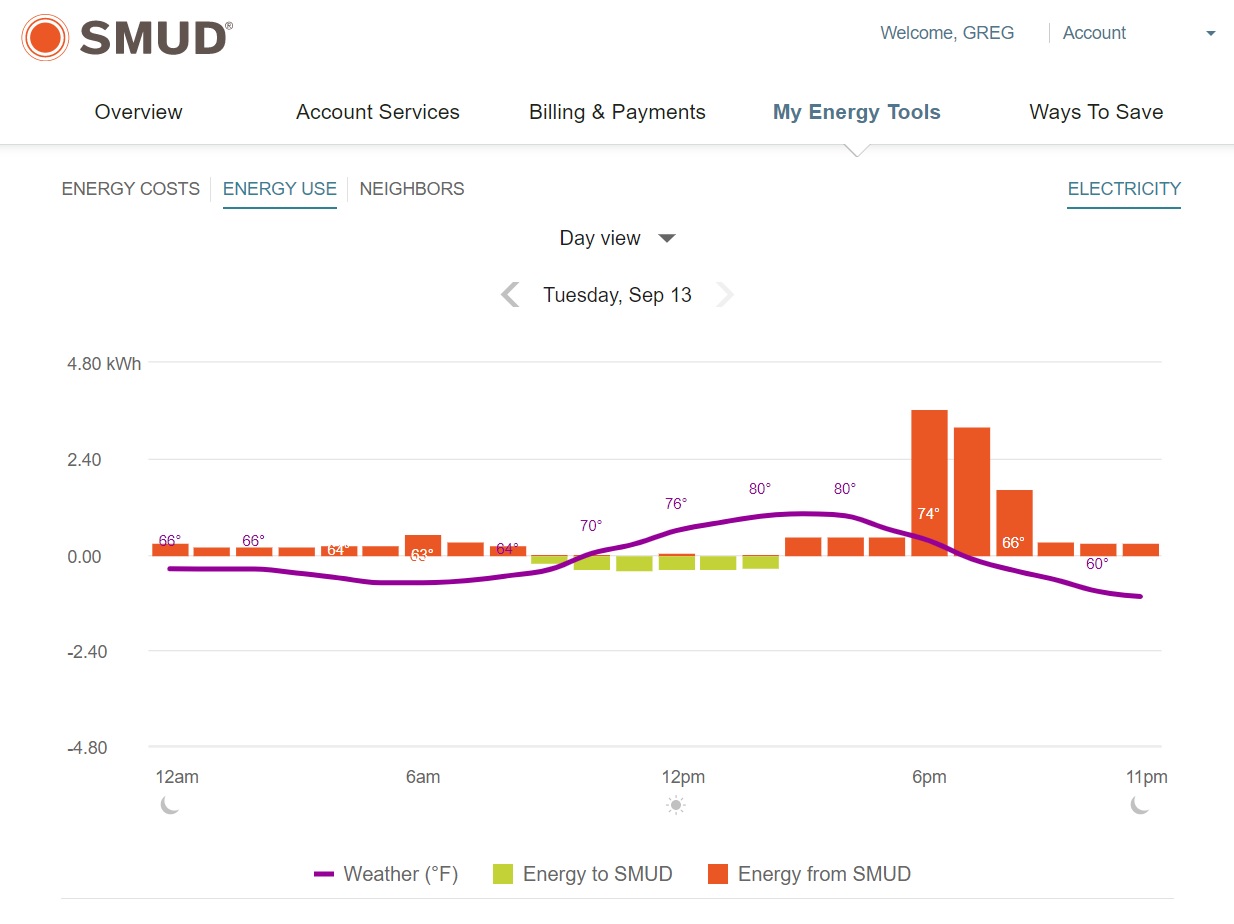Open the Overview menu item
The image size is (1234, 924).
(138, 112)
